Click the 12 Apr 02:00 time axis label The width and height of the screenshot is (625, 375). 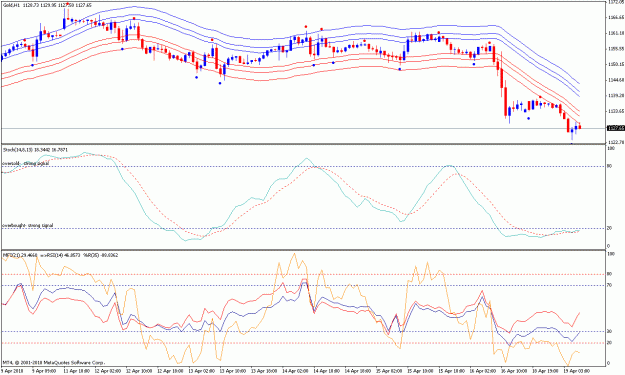108,371
